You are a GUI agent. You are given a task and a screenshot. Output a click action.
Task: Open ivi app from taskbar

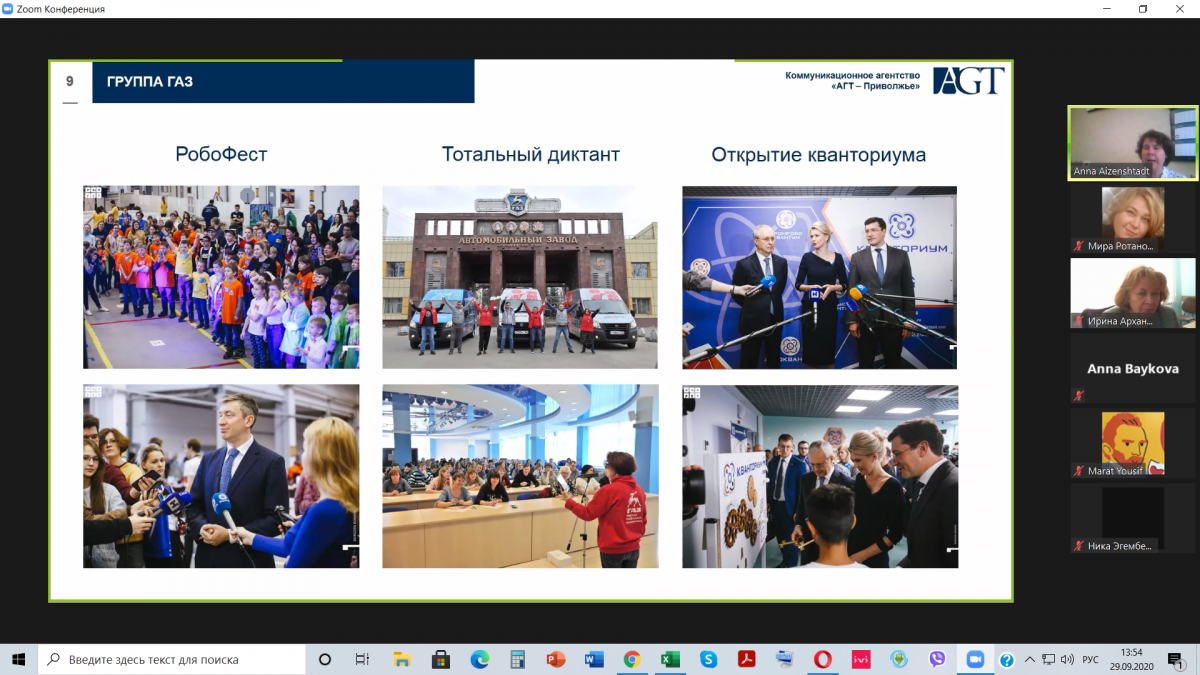[860, 659]
